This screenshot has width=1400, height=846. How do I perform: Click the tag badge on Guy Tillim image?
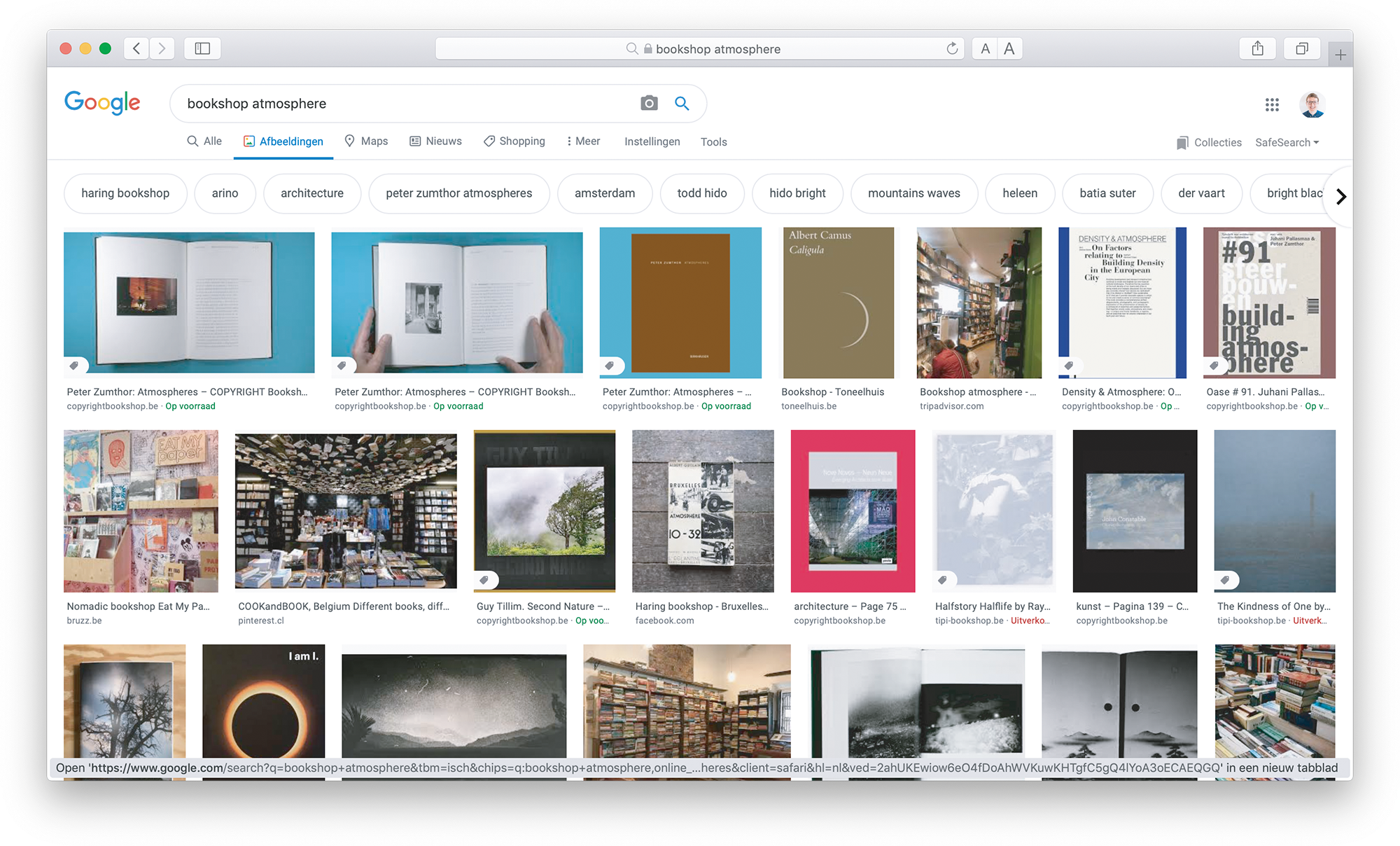[484, 580]
